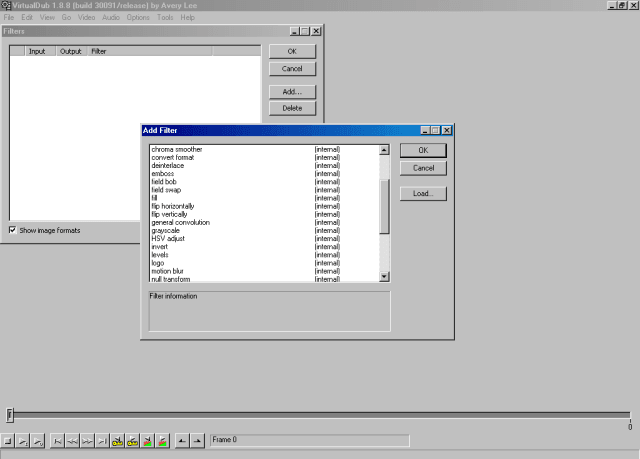Viewport: 640px width, 459px height.
Task: Toggle the Show image formats checkbox
Action: (x=13, y=230)
